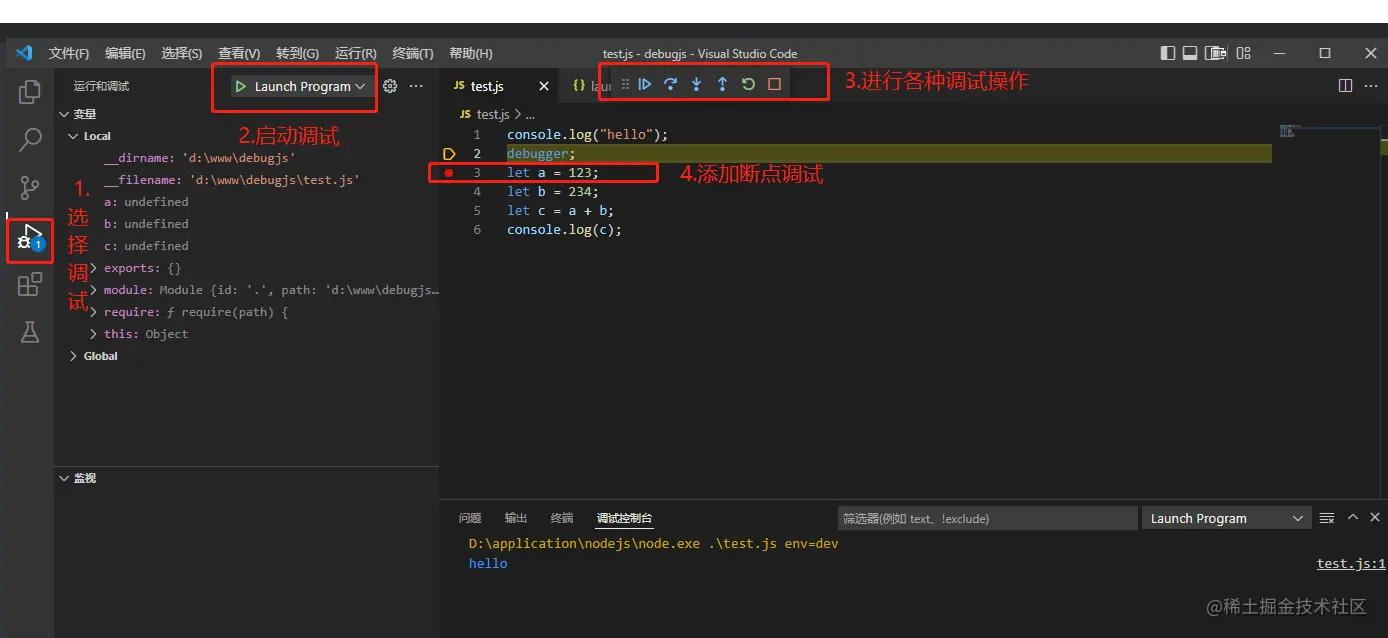Viewport: 1388px width, 638px height.
Task: Open editor more actions ellipsis
Action: (1371, 86)
